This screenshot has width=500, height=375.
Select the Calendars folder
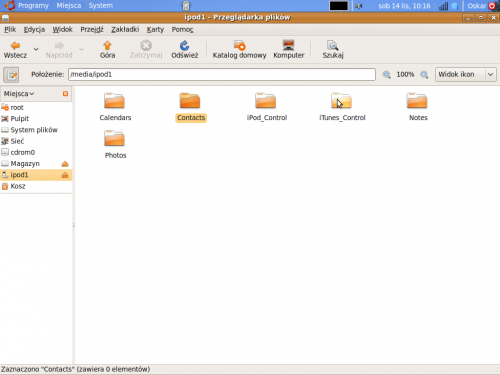pos(115,107)
